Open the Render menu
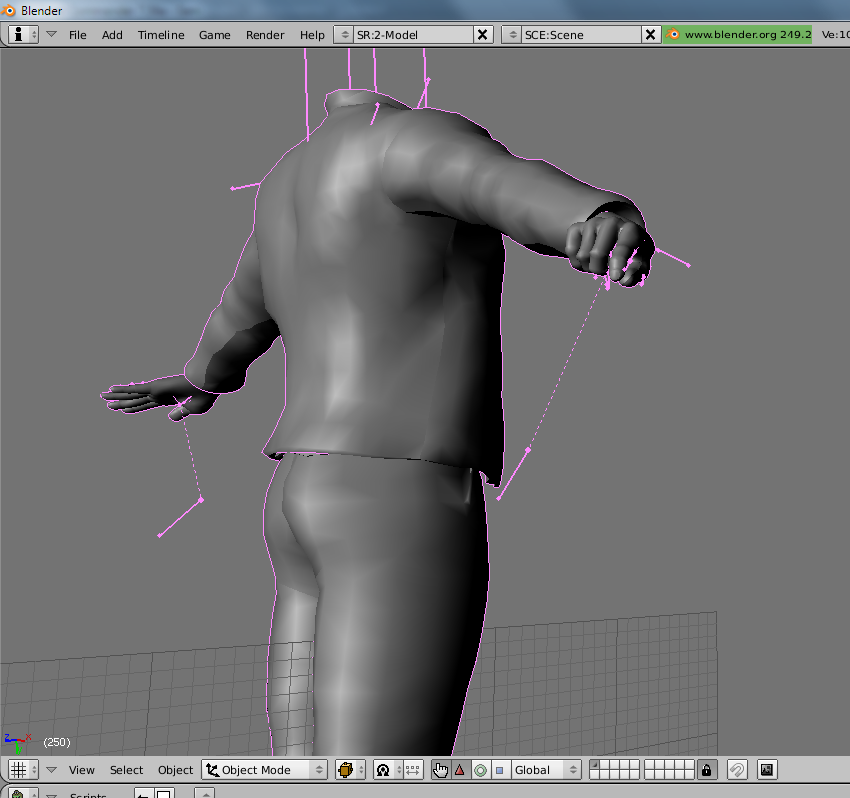The width and height of the screenshot is (850, 798). pyautogui.click(x=265, y=34)
